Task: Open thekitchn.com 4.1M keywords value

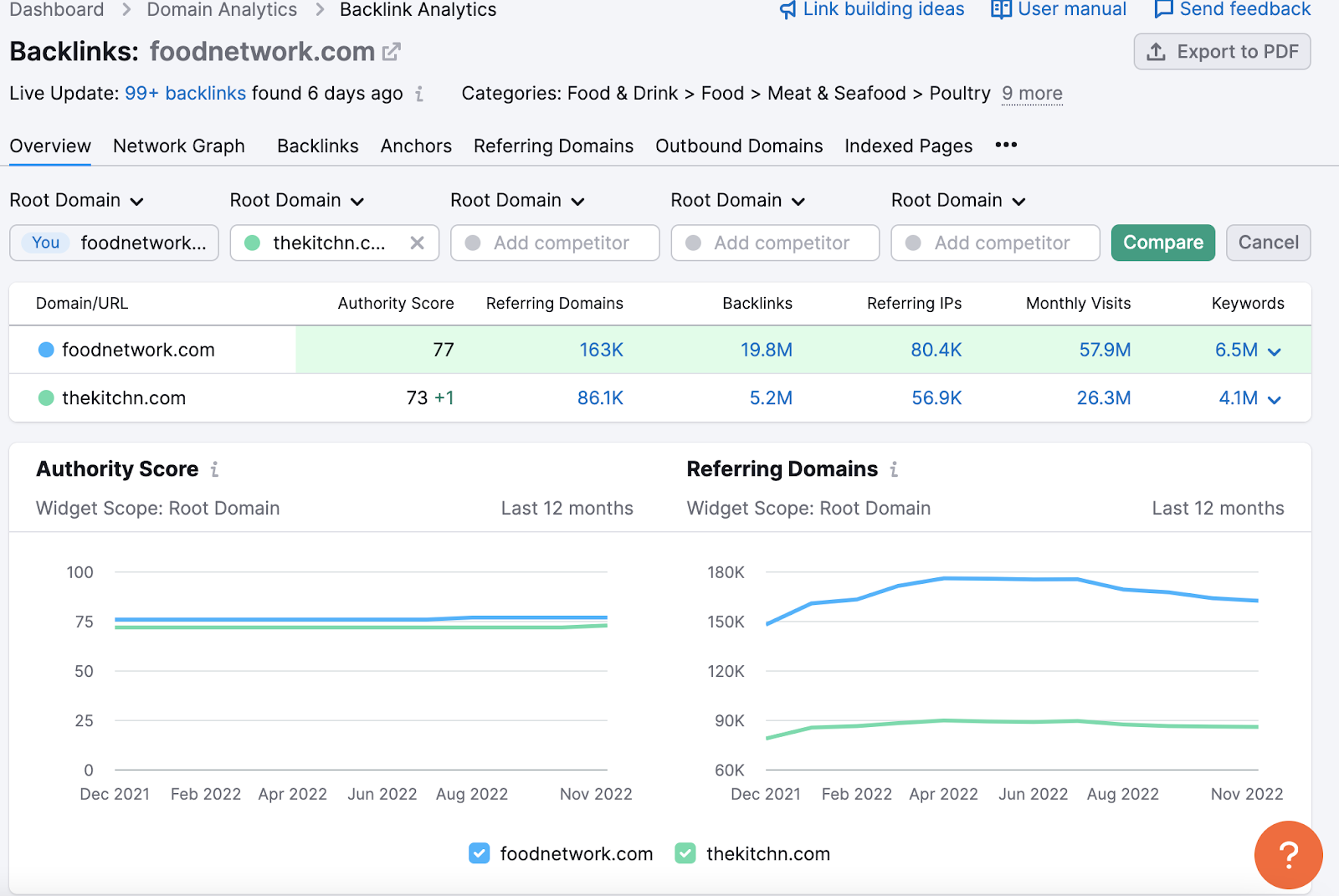Action: 1238,398
